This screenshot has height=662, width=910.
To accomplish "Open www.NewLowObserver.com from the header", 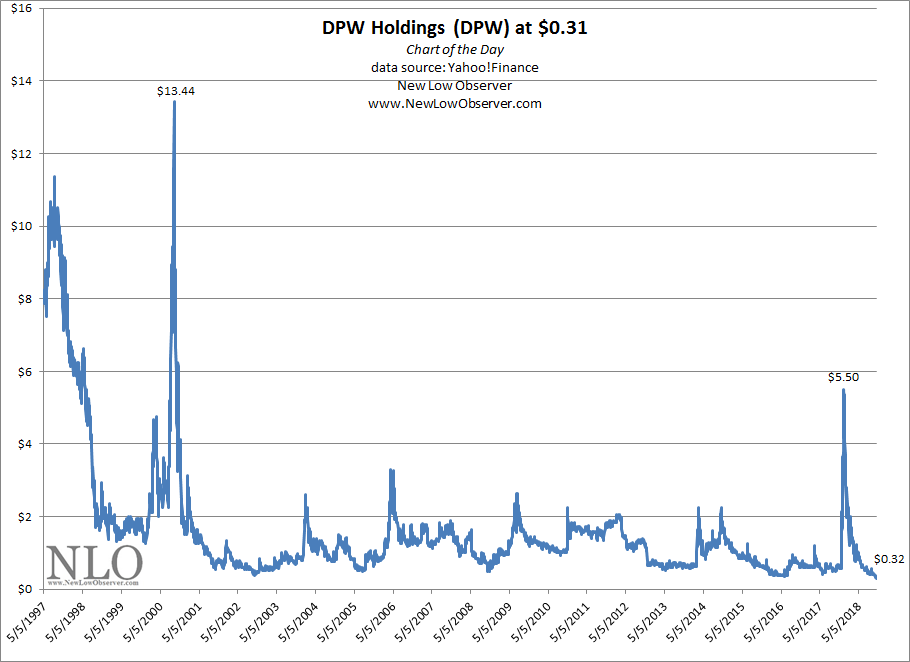I will (x=455, y=103).
